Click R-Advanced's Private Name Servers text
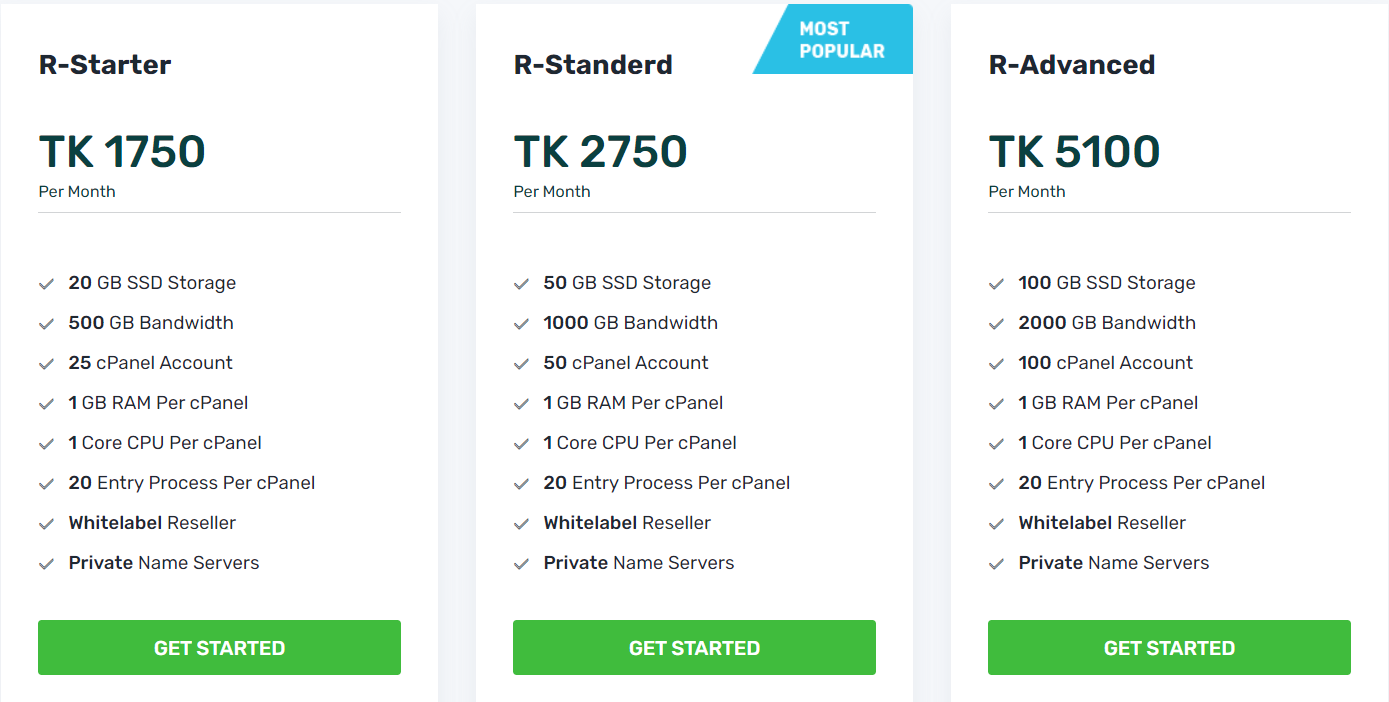This screenshot has width=1389, height=702. click(x=1113, y=563)
